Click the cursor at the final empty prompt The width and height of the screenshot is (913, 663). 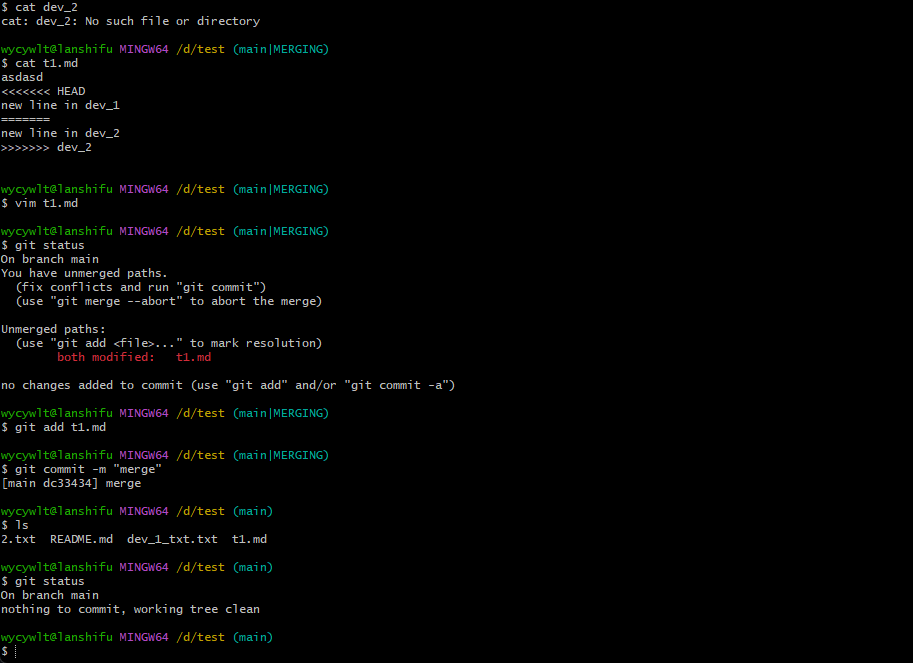(16, 651)
